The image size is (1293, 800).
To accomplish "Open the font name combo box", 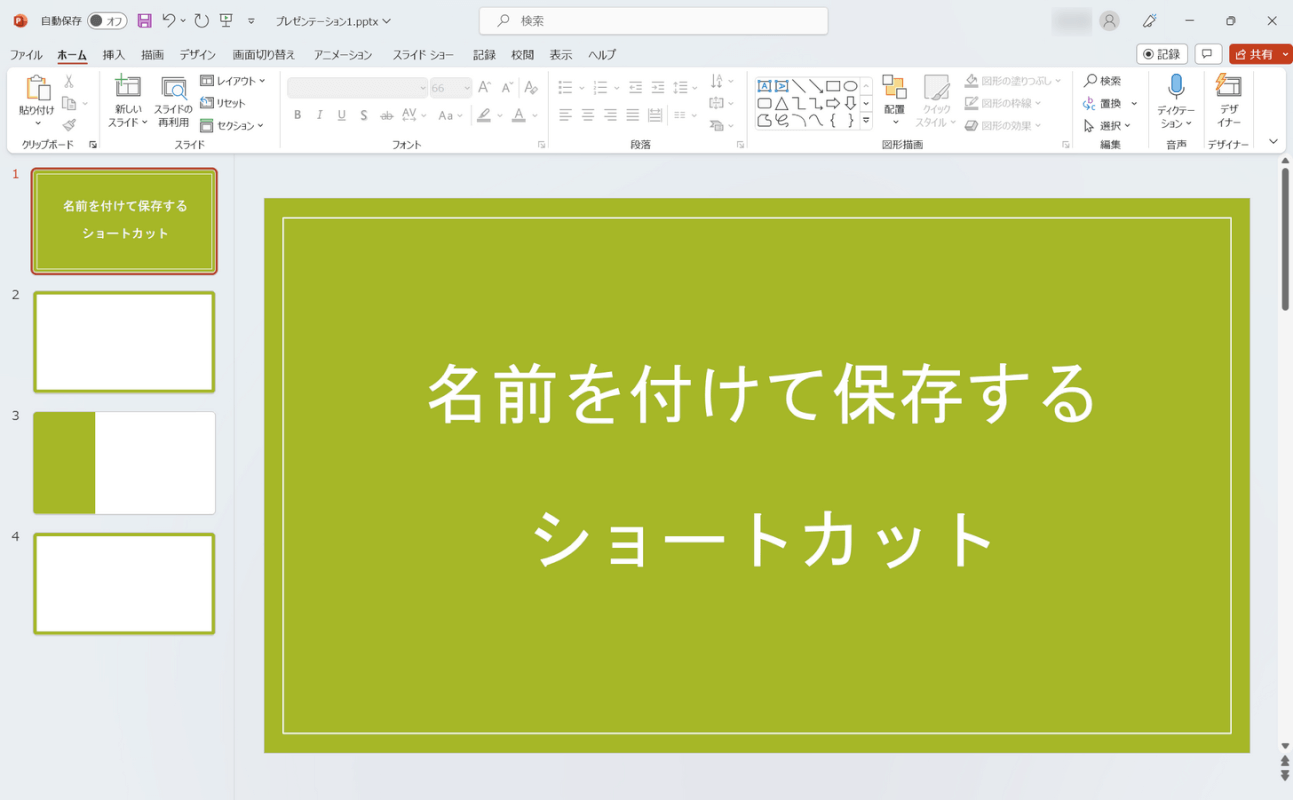I will coord(357,88).
